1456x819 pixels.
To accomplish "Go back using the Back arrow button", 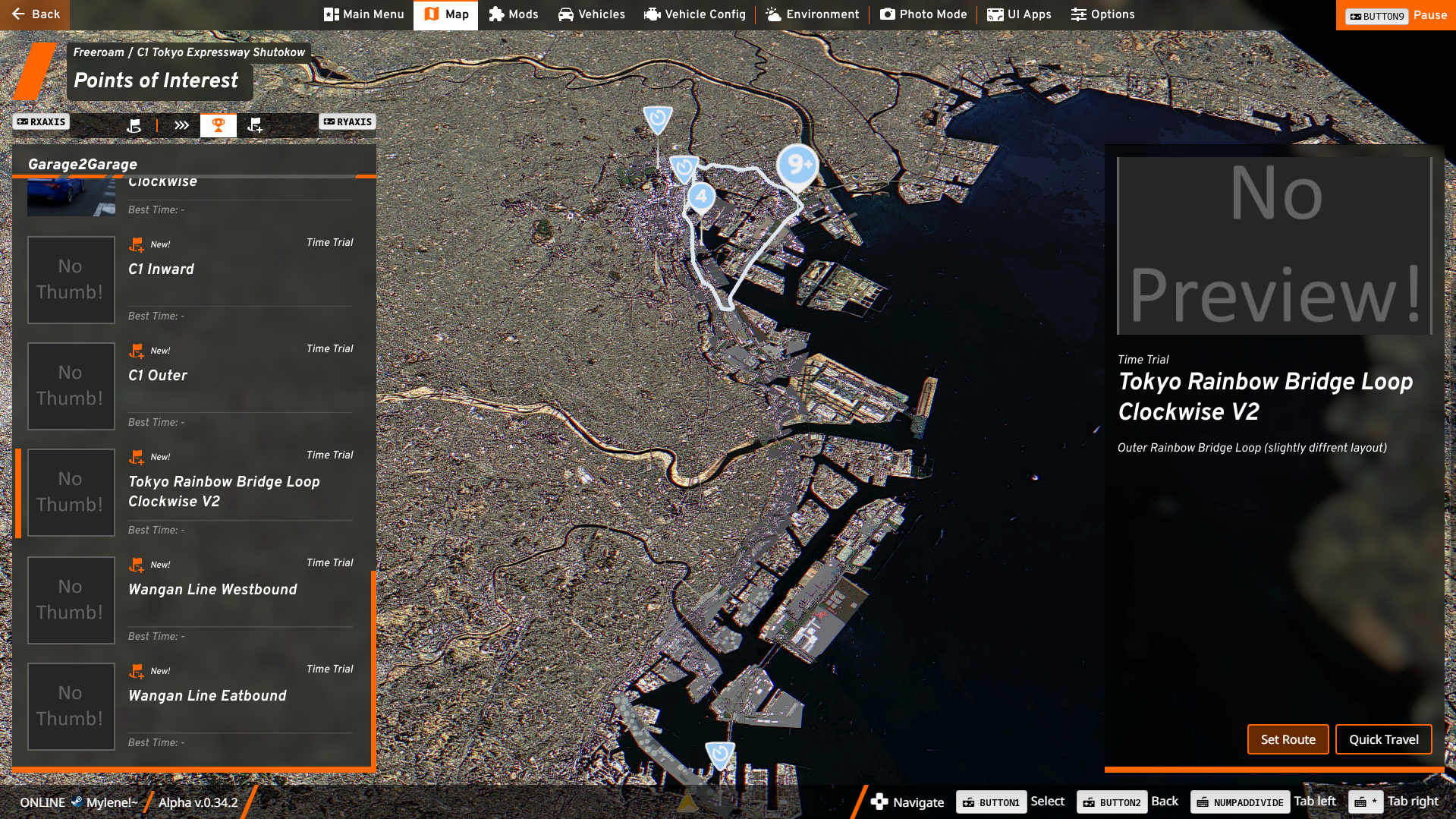I will point(35,14).
